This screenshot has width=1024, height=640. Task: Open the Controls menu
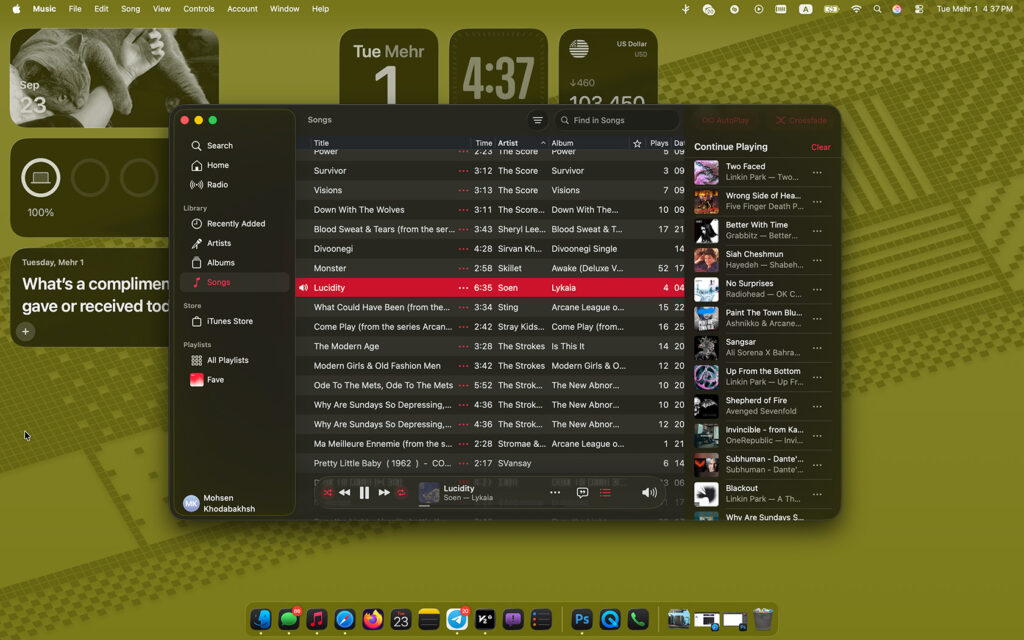point(199,9)
